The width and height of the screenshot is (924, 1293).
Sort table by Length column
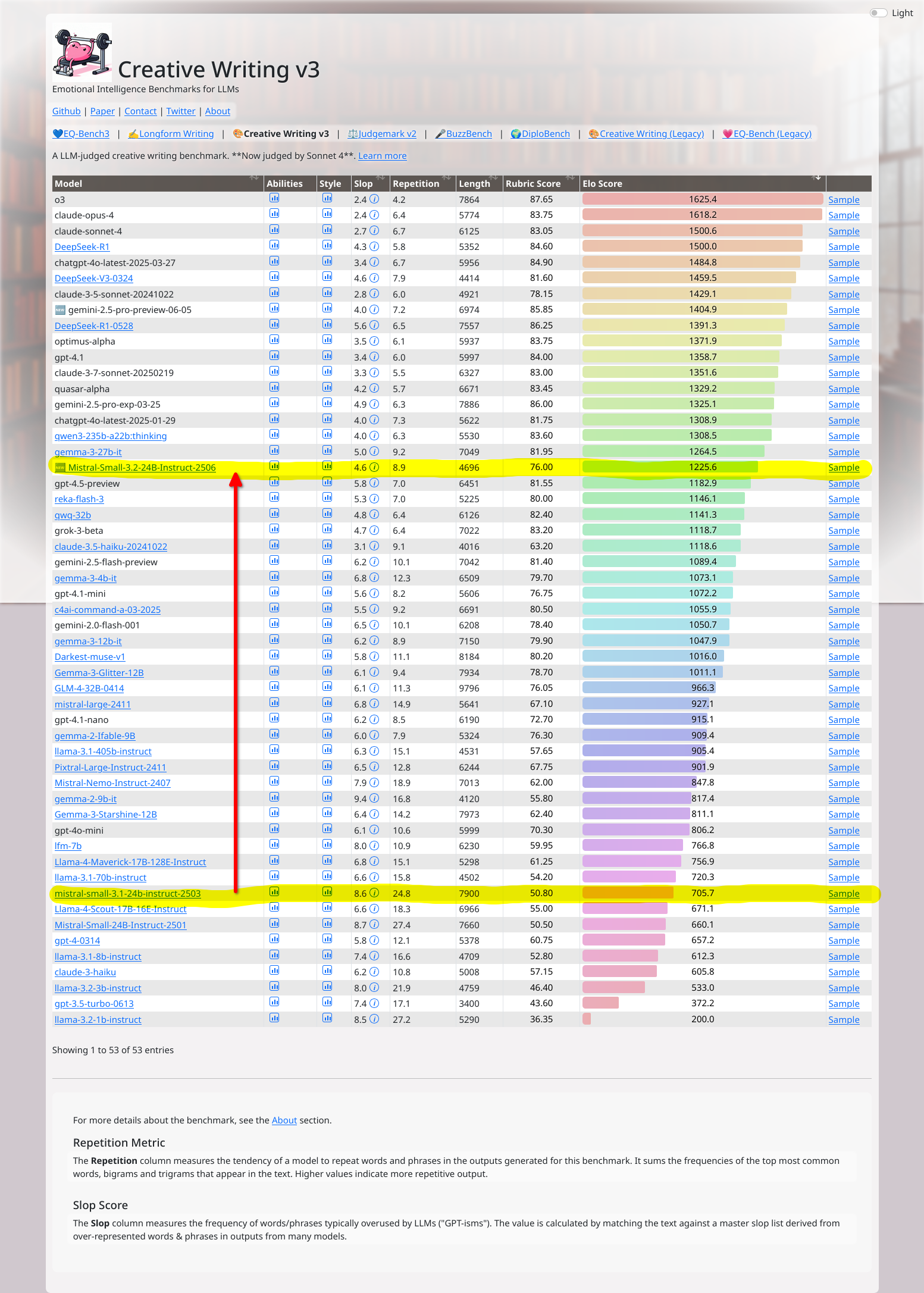(x=479, y=183)
